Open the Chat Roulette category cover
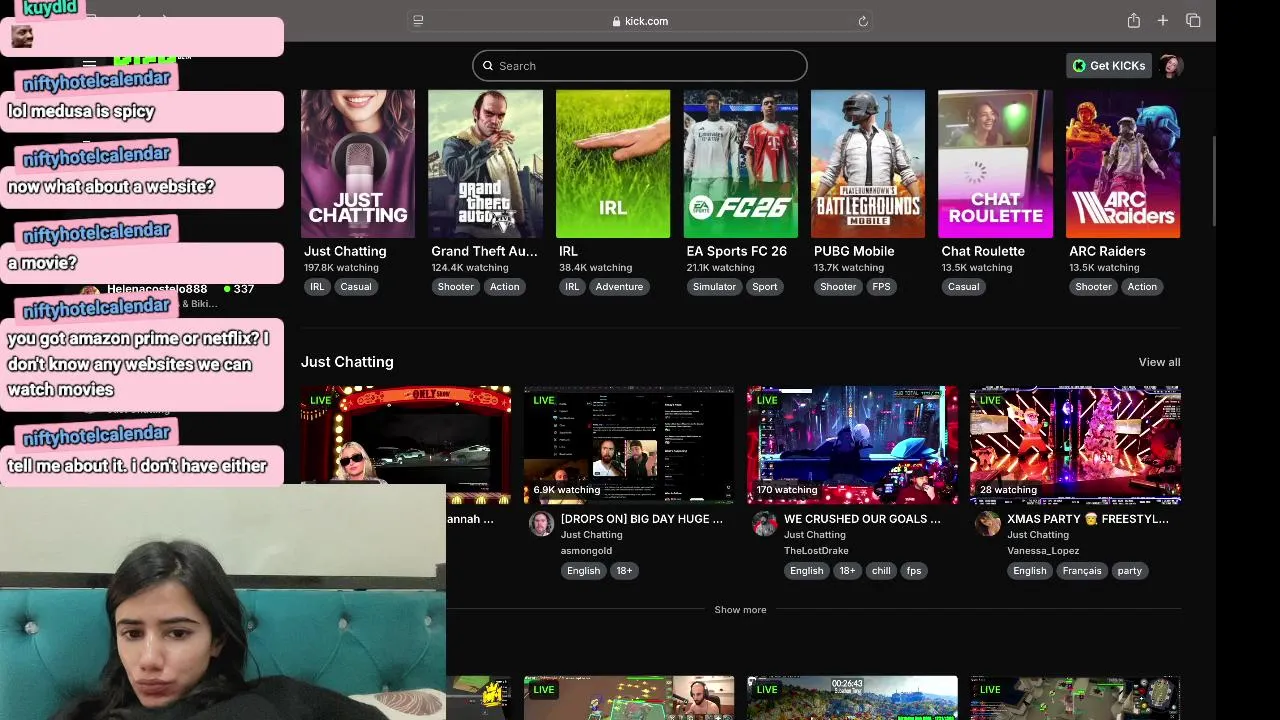The image size is (1280, 720). click(x=995, y=164)
